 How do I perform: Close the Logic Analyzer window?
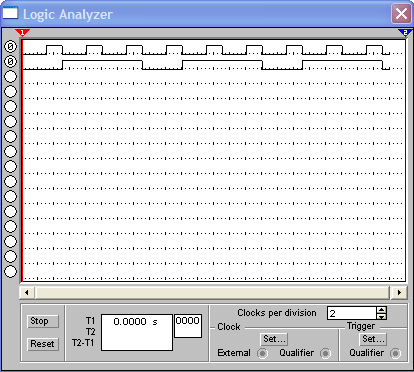pos(401,14)
